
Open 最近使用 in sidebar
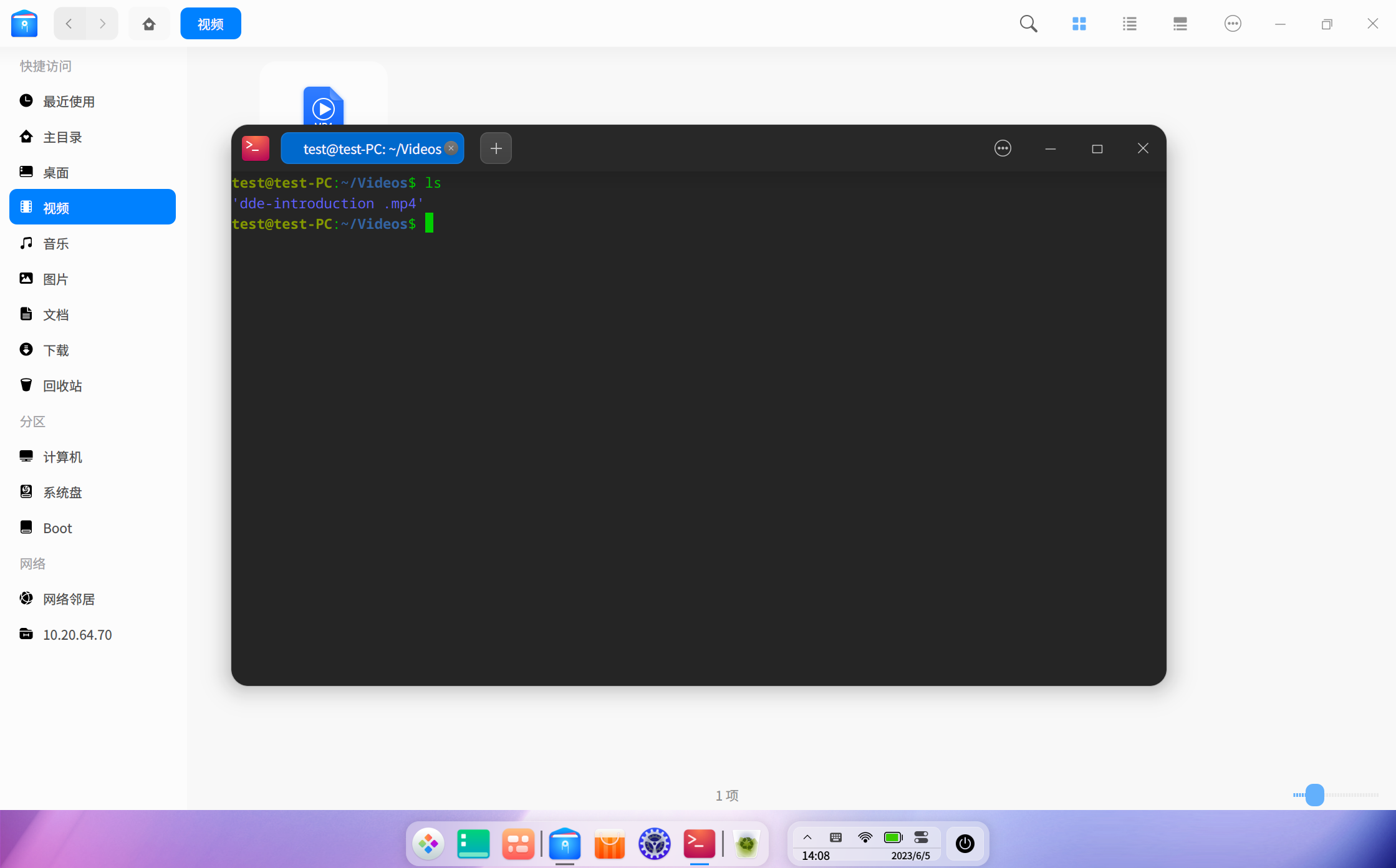[x=69, y=101]
